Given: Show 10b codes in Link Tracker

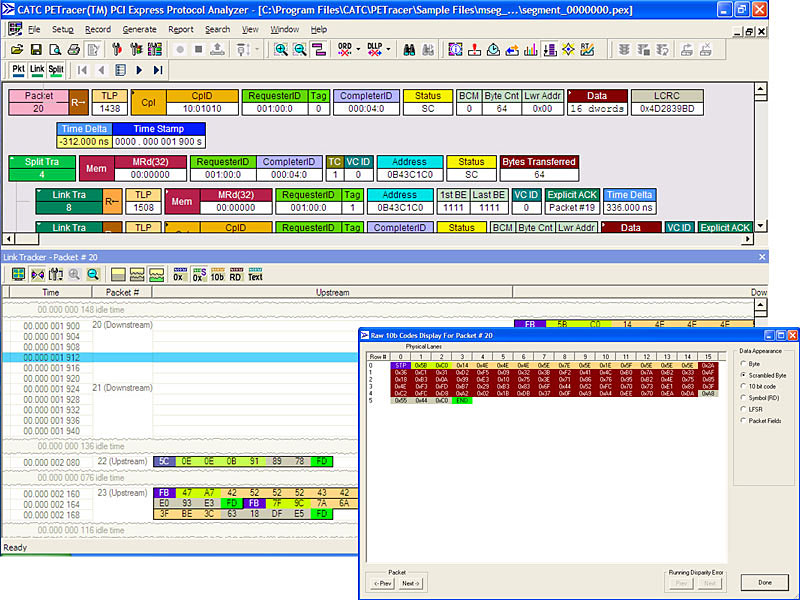Looking at the screenshot, I should pos(217,274).
